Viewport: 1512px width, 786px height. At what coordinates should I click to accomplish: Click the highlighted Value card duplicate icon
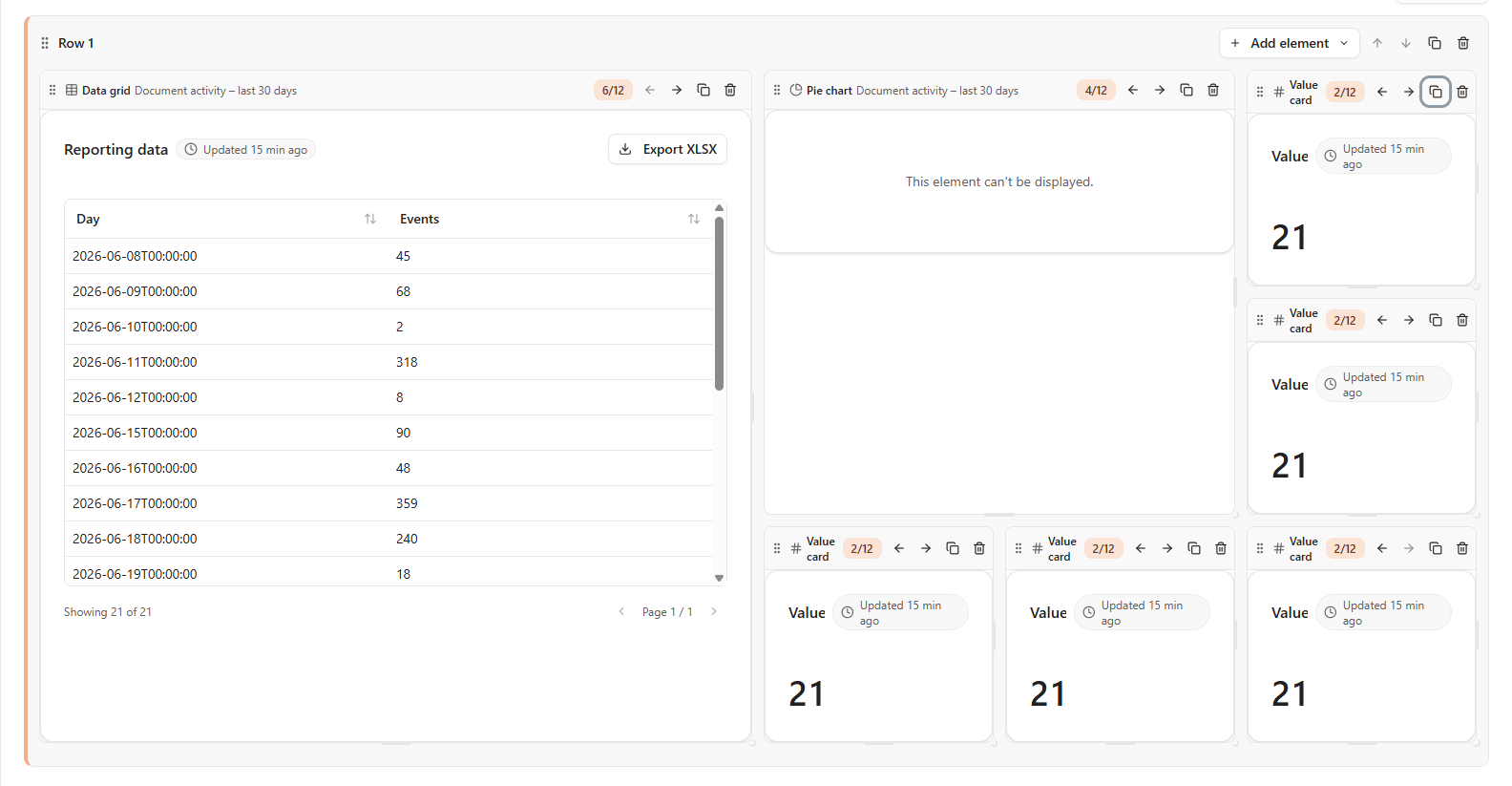pyautogui.click(x=1436, y=92)
